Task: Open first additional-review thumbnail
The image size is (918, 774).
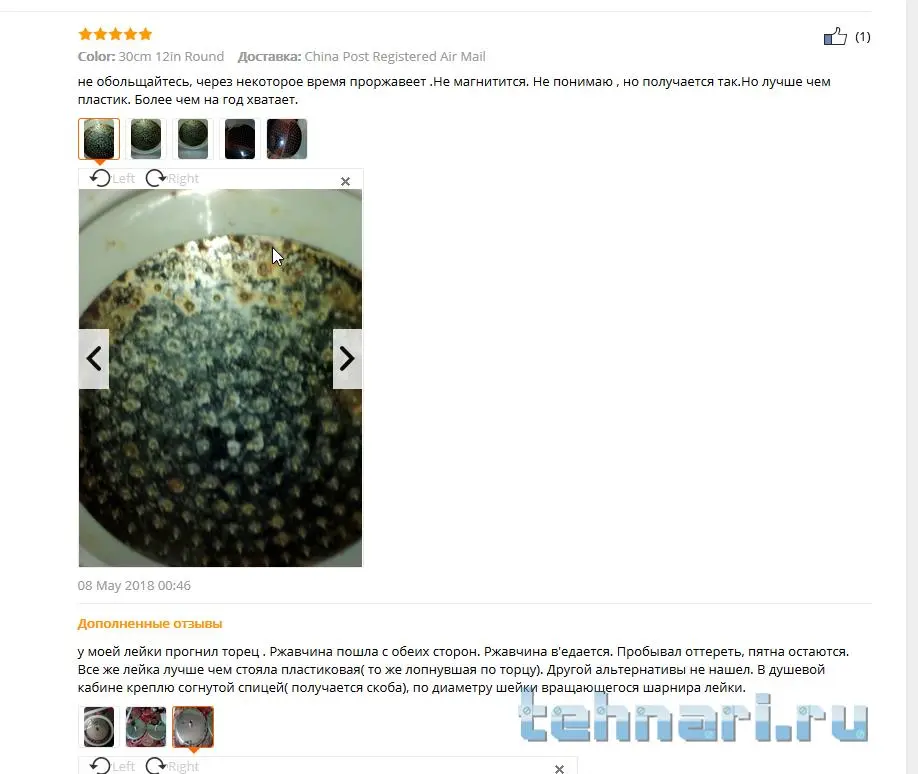Action: pos(99,727)
